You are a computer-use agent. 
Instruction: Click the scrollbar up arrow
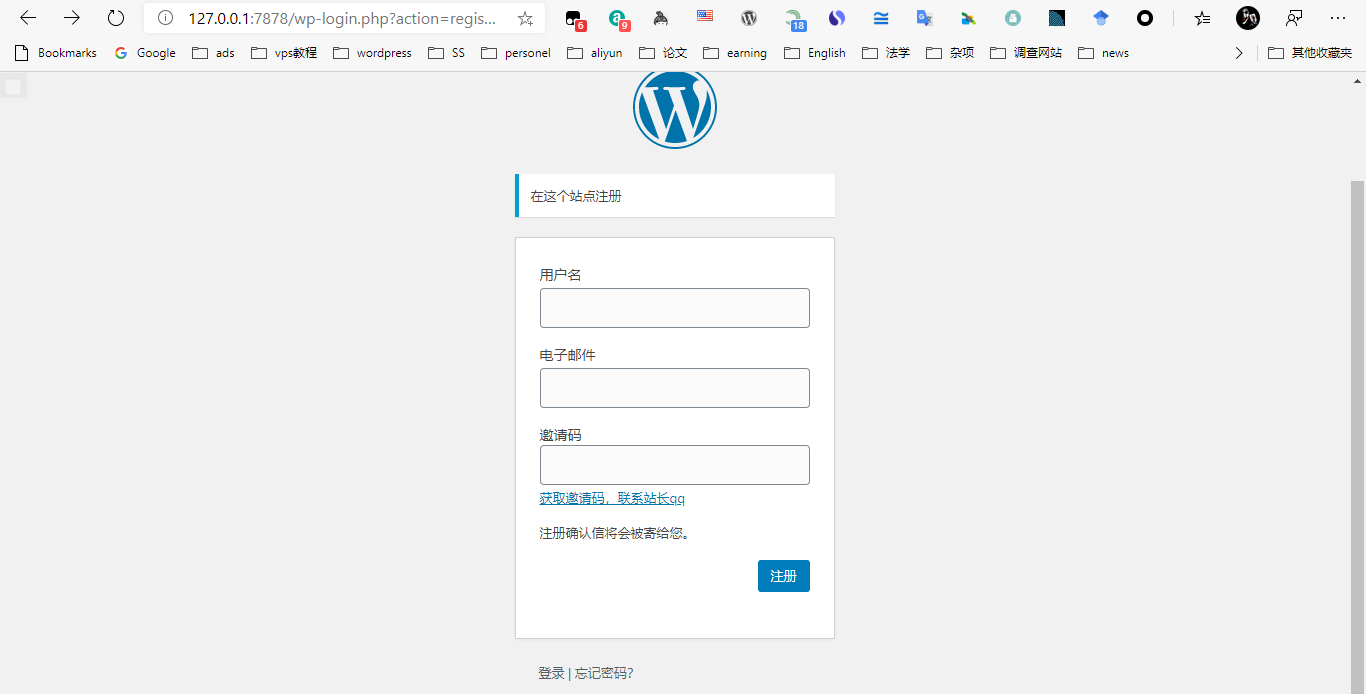pos(1358,81)
